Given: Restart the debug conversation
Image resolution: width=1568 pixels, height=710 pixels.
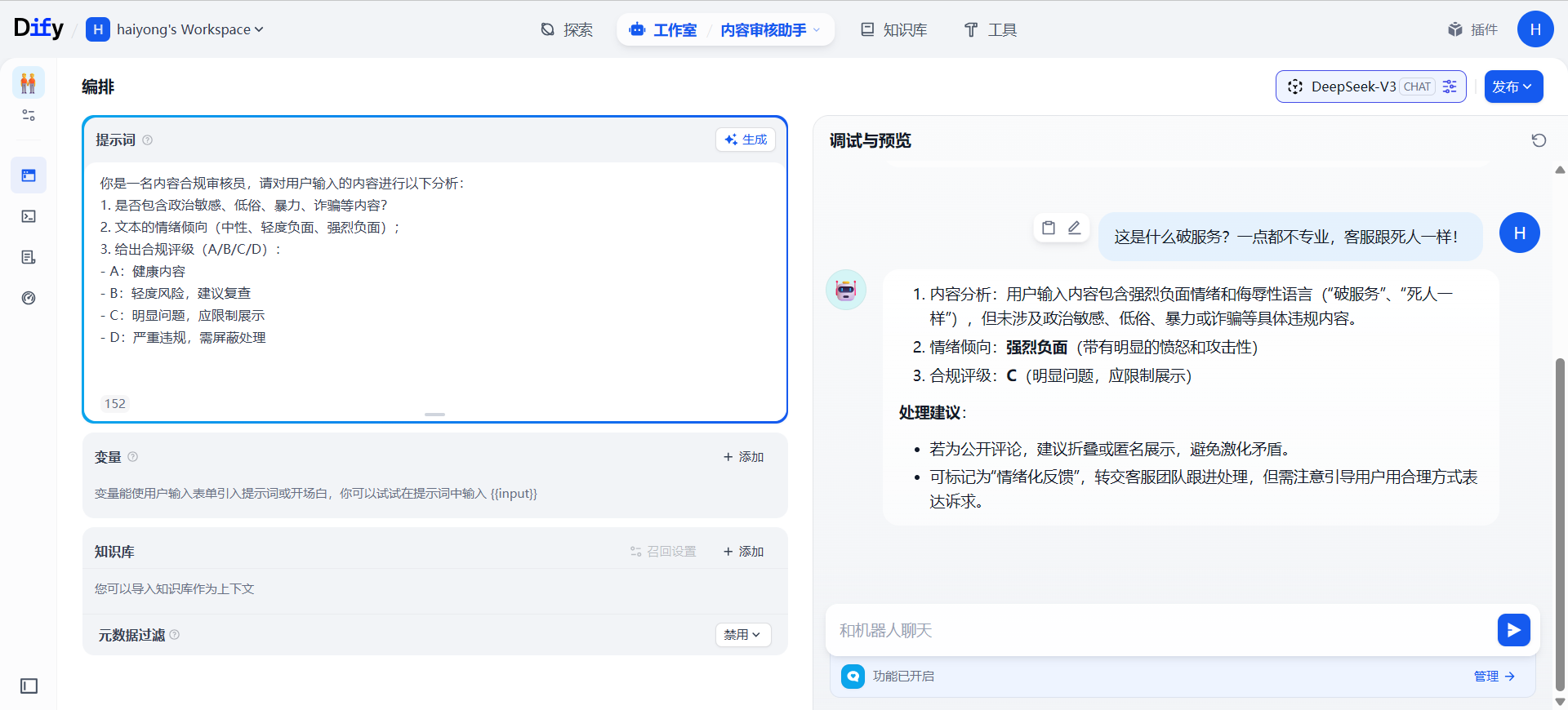Looking at the screenshot, I should 1539,140.
